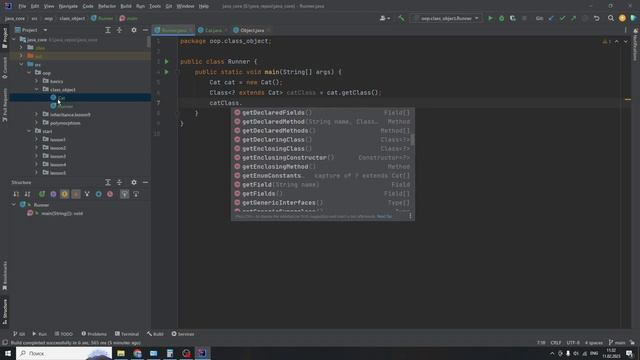Viewport: 640px width, 360px height.
Task: Run the oop.class_object.Runner configuration
Action: (490, 18)
